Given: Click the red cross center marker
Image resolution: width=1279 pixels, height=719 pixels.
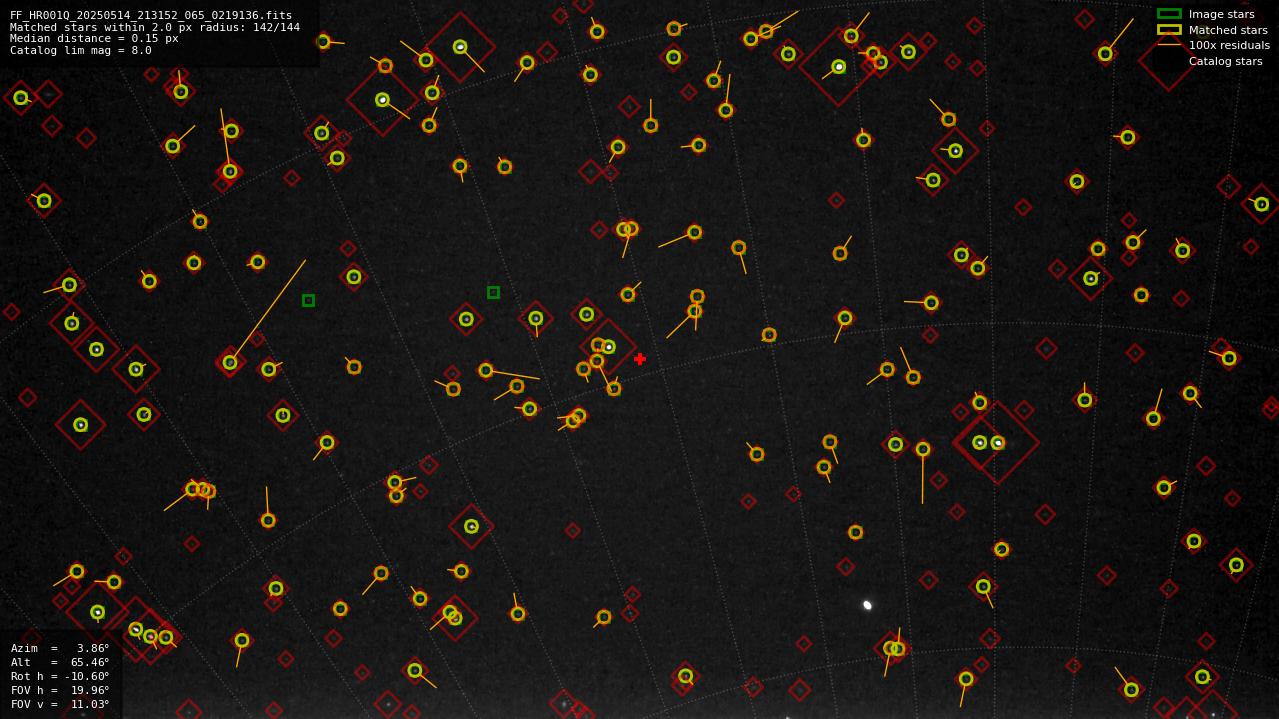Looking at the screenshot, I should tap(640, 359).
